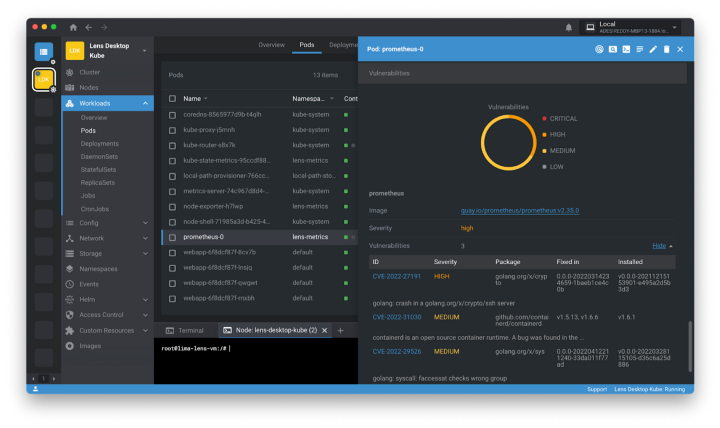Edit the prometheus-0 pod with pencil icon
Viewport: 720px width, 428px height.
click(x=653, y=49)
